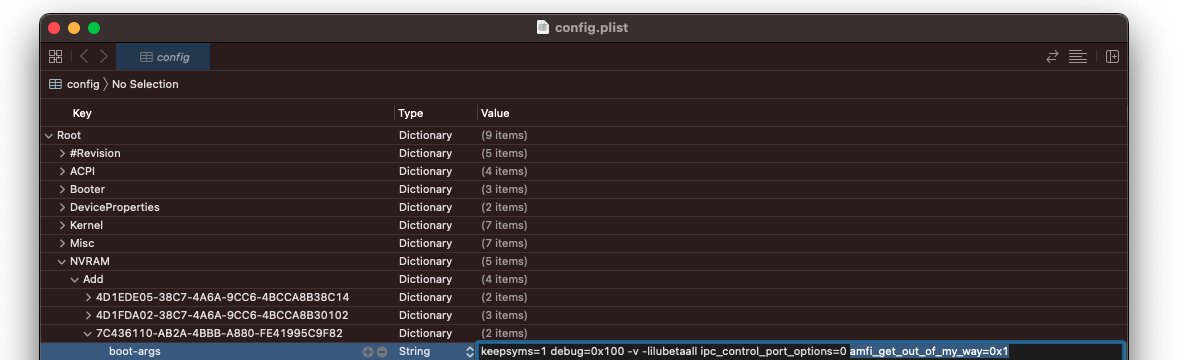The width and height of the screenshot is (1184, 360).
Task: Click No Selection in the breadcrumb
Action: [145, 84]
